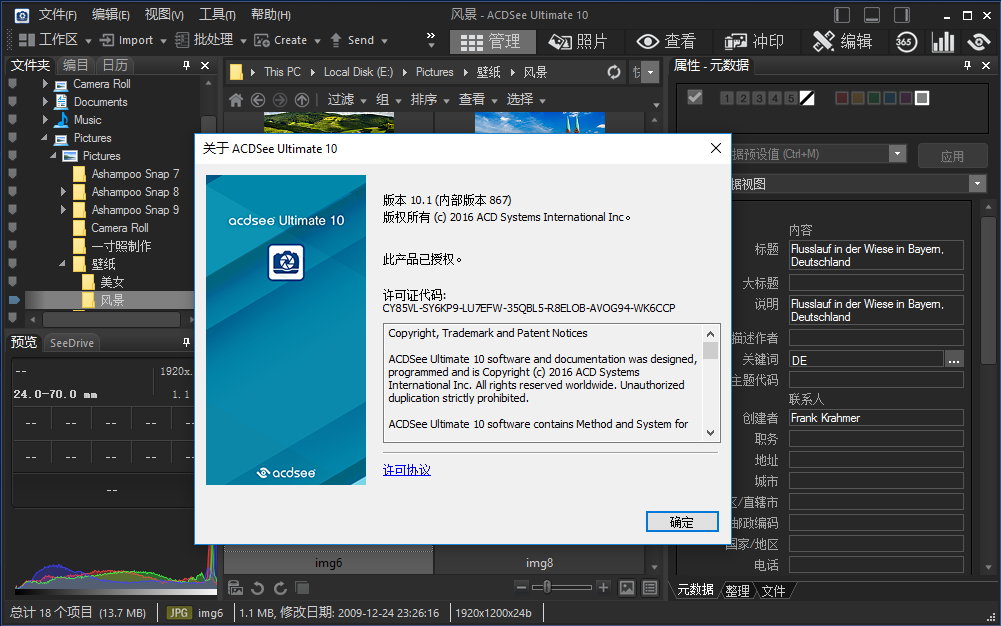Click the rotate left icon below thumbnails

coord(258,588)
